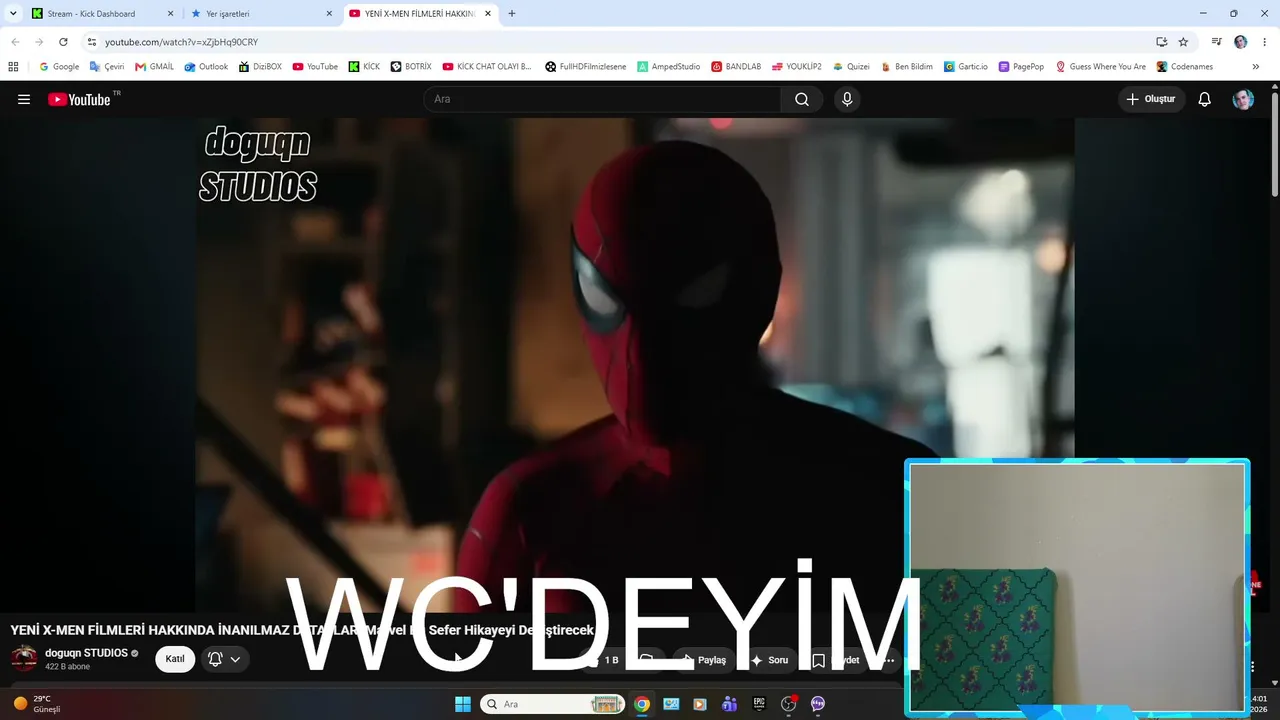The height and width of the screenshot is (720, 1280).
Task: Close the YENİ X-MEN FİLMLERİ tab
Action: 487,14
